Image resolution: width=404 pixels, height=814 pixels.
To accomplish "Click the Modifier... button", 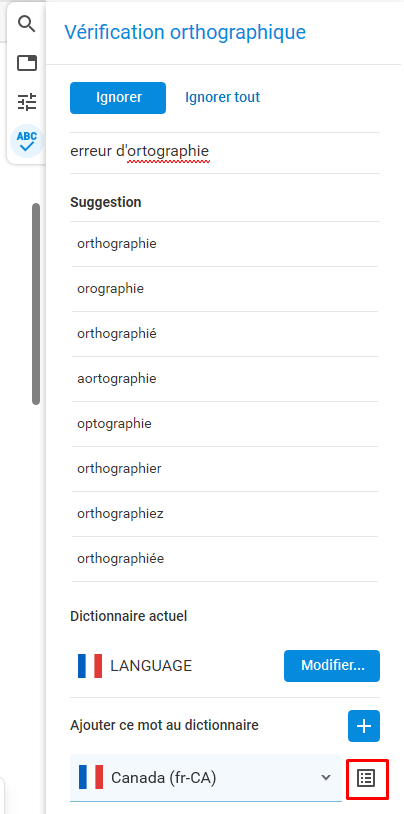I will click(x=332, y=666).
